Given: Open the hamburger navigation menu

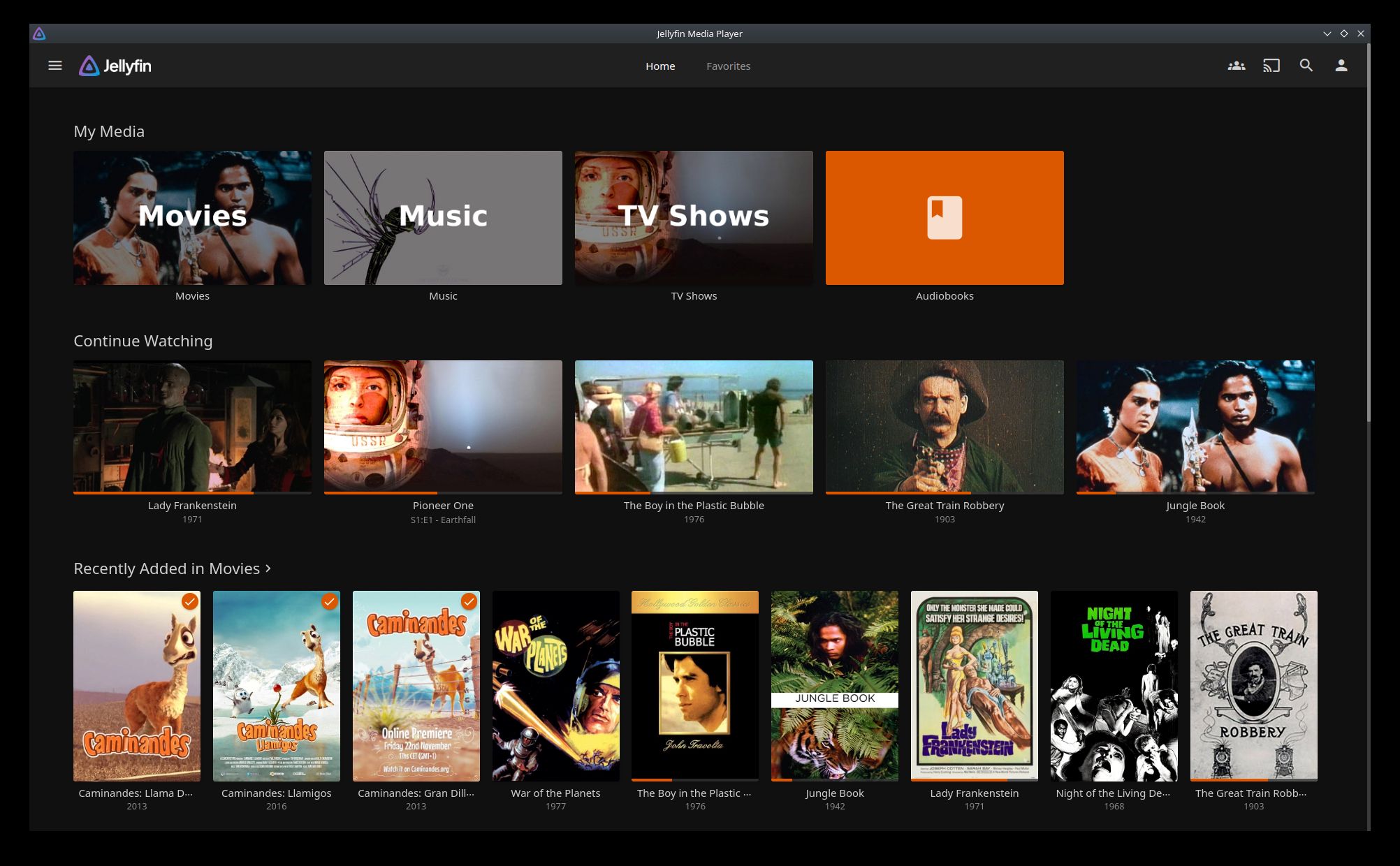Looking at the screenshot, I should point(55,66).
